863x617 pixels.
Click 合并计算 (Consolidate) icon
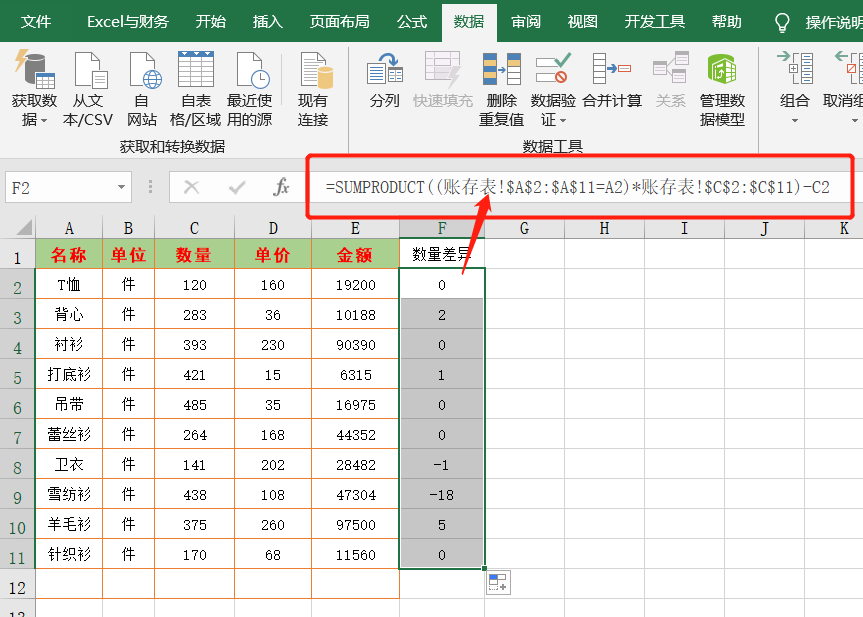[x=612, y=72]
